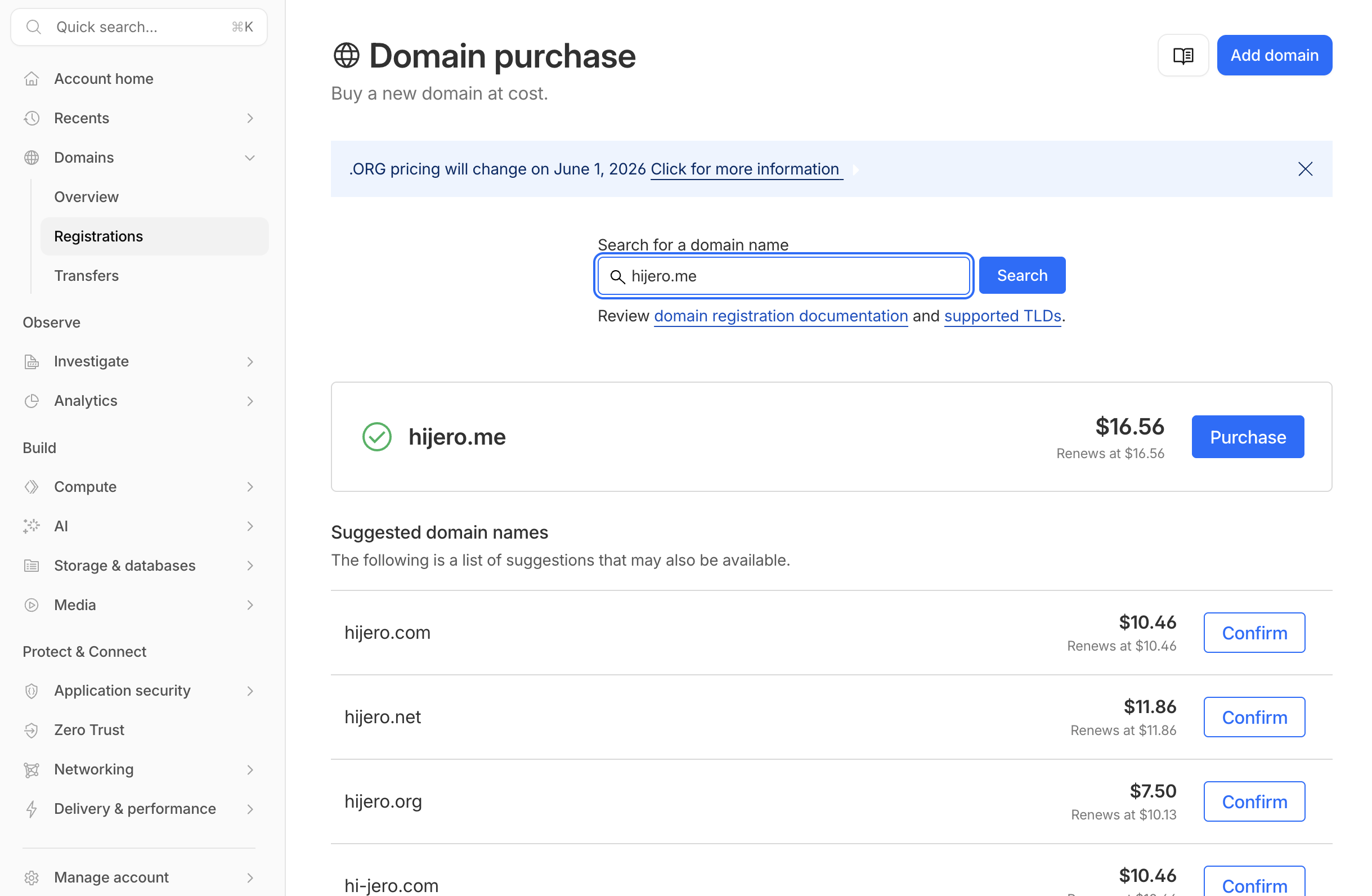Click the magnifier icon in domain search box
The height and width of the screenshot is (896, 1372).
(617, 277)
